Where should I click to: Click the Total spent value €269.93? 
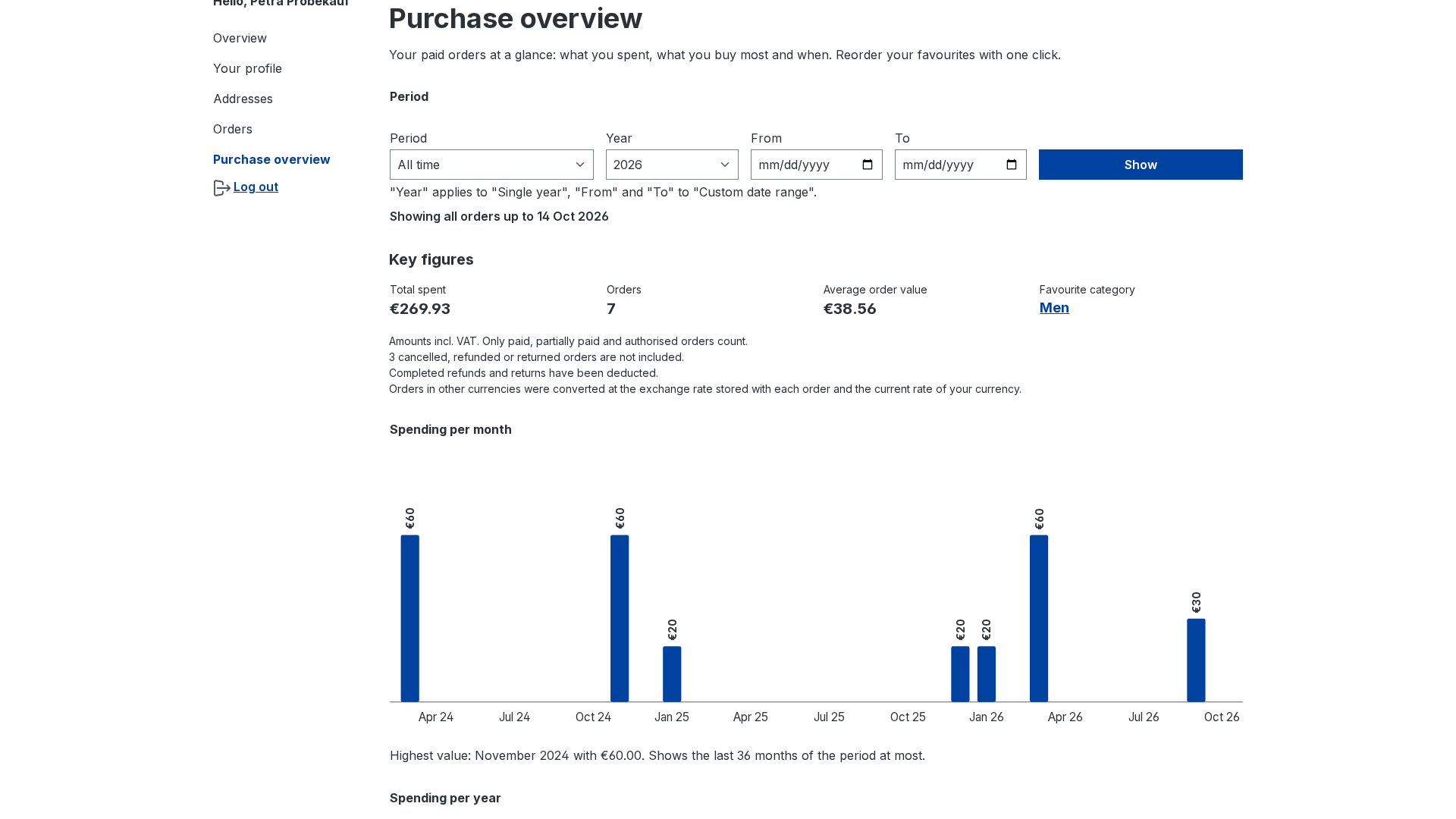click(x=420, y=309)
